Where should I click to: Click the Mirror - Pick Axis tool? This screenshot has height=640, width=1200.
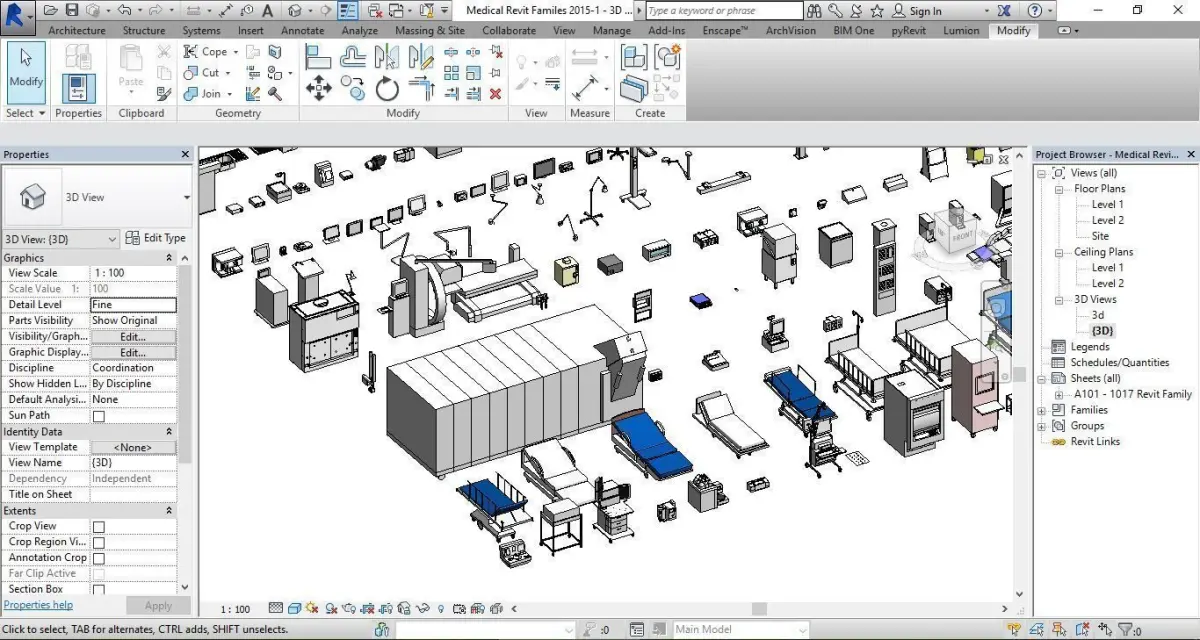pyautogui.click(x=387, y=56)
